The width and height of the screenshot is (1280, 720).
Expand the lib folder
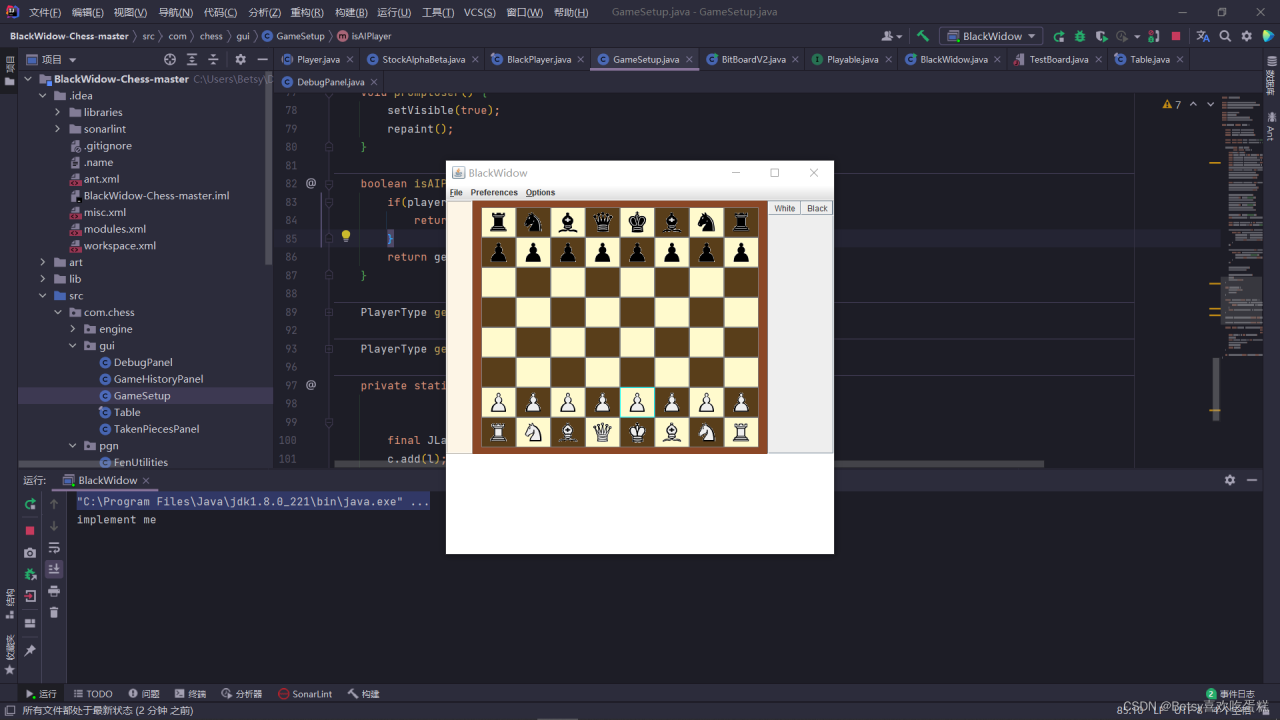(x=43, y=279)
